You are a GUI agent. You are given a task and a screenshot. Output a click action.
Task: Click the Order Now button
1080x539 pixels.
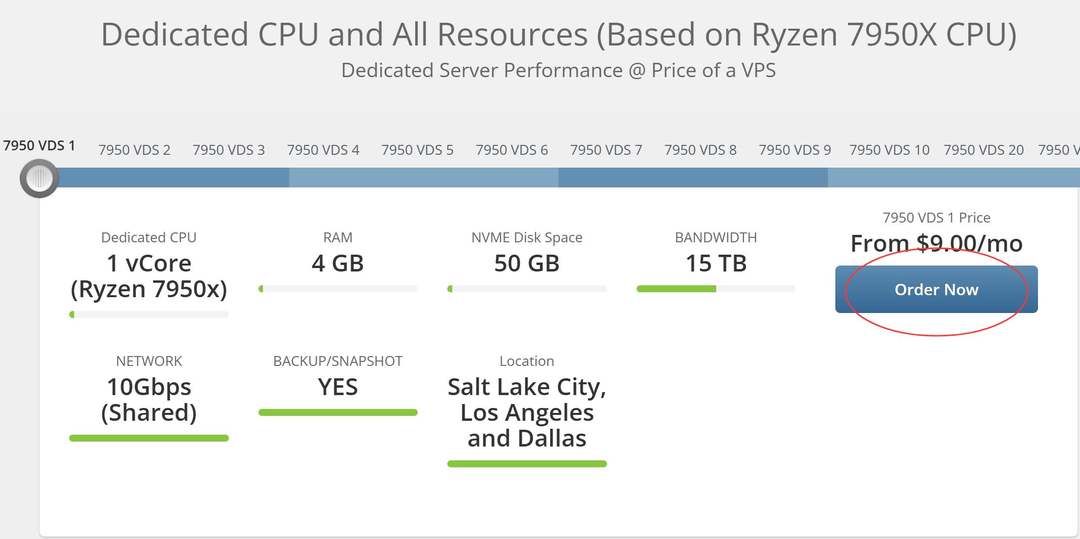[x=936, y=290]
